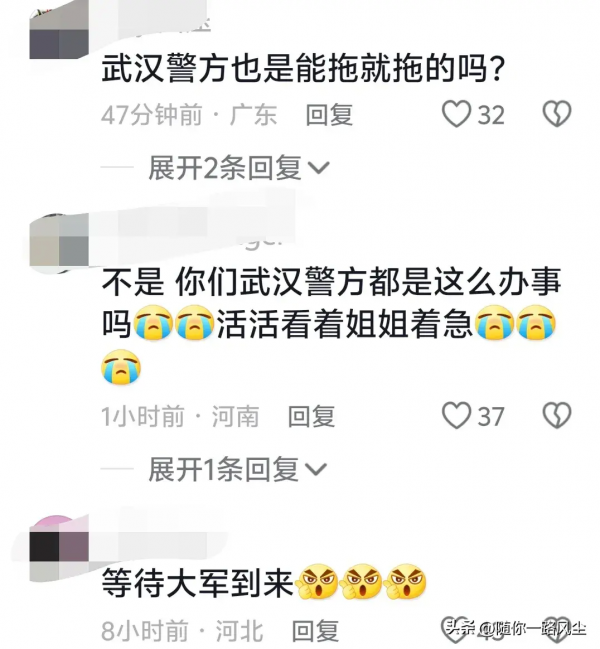Image resolution: width=600 pixels, height=649 pixels.
Task: Reply to the 47-minutes-ago Guangdong comment
Action: pos(329,115)
